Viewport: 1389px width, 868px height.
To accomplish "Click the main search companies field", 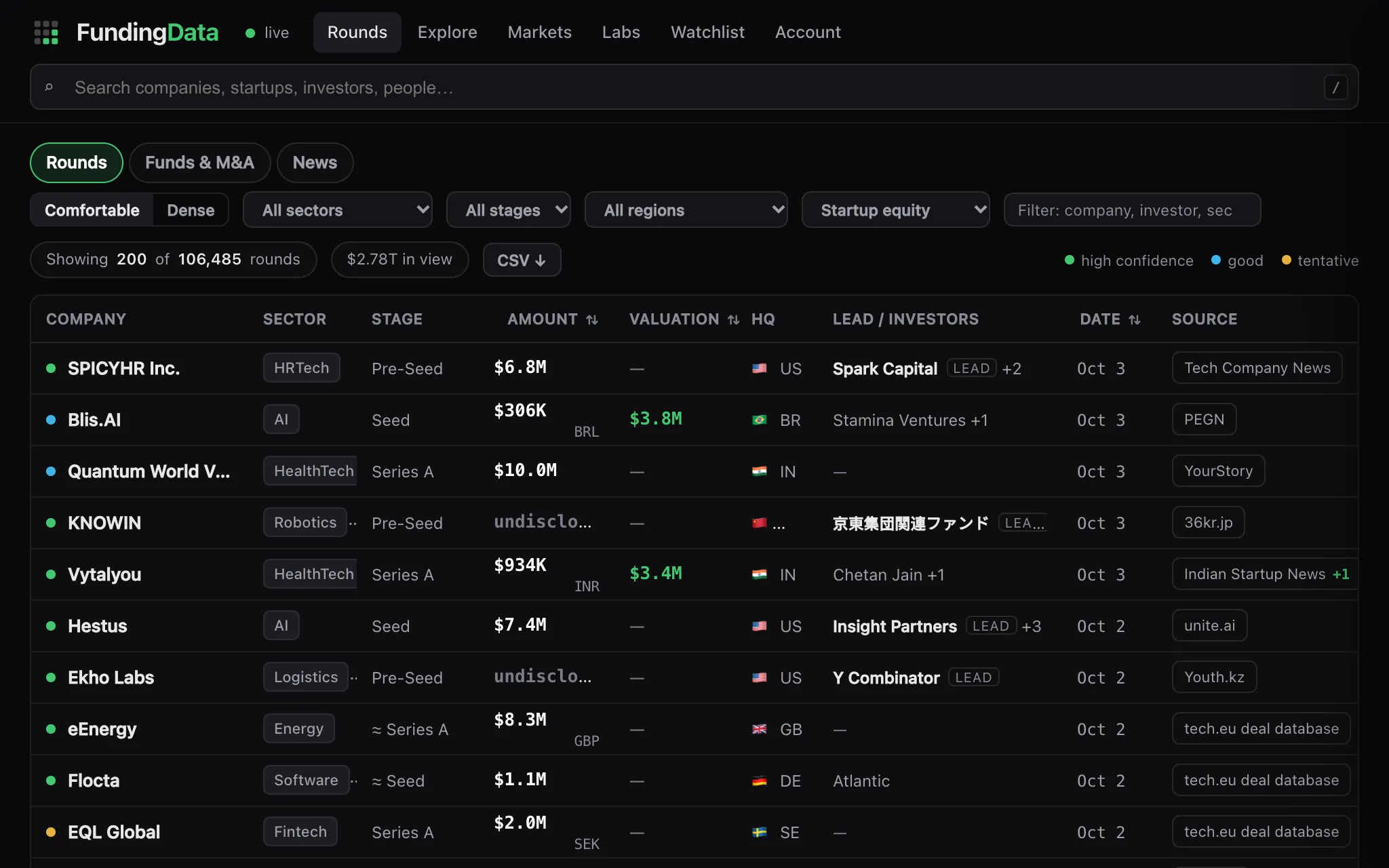I will (694, 87).
